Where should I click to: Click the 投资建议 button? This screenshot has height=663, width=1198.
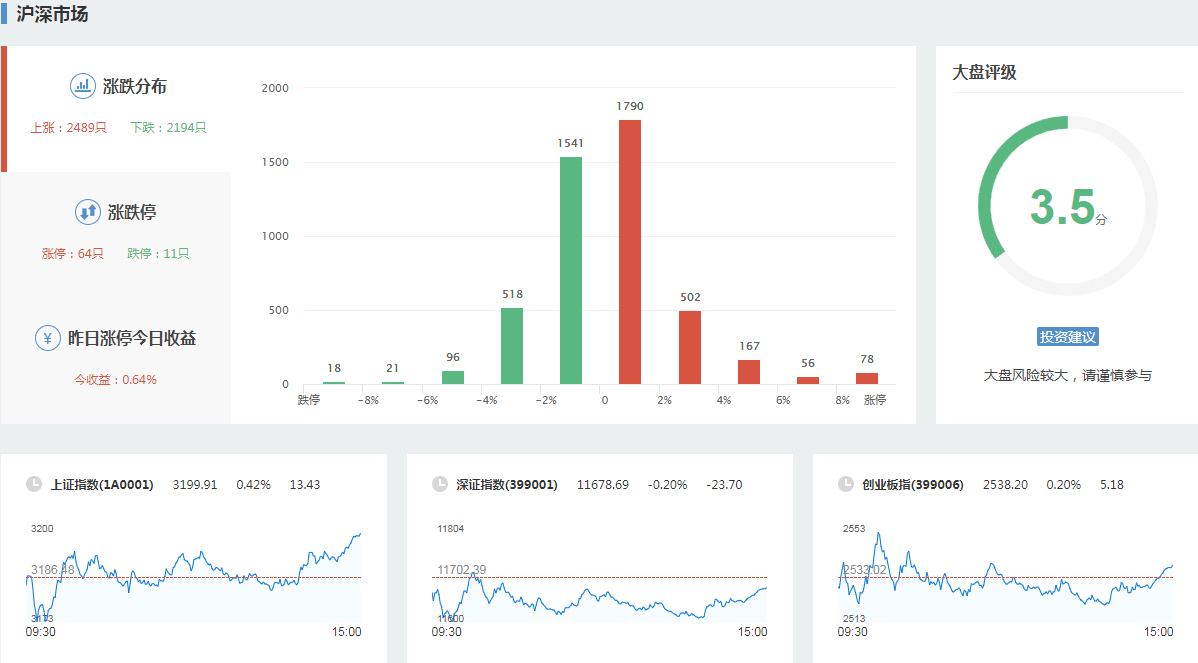pyautogui.click(x=1068, y=337)
